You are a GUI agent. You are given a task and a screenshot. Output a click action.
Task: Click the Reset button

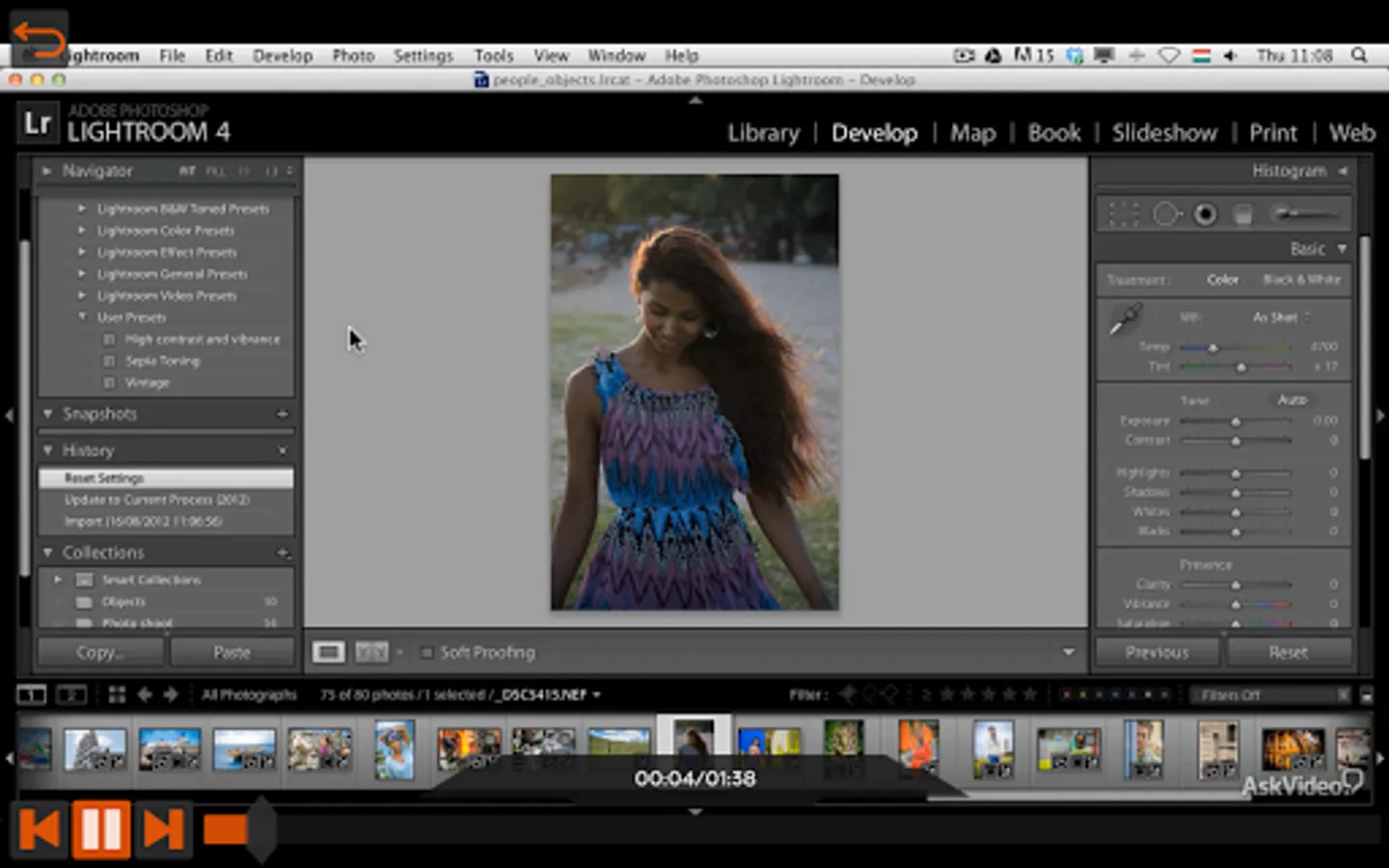(1288, 653)
